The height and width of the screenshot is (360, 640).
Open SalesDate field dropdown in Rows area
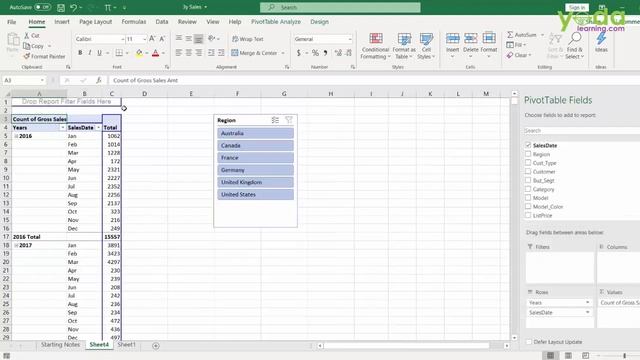point(587,312)
